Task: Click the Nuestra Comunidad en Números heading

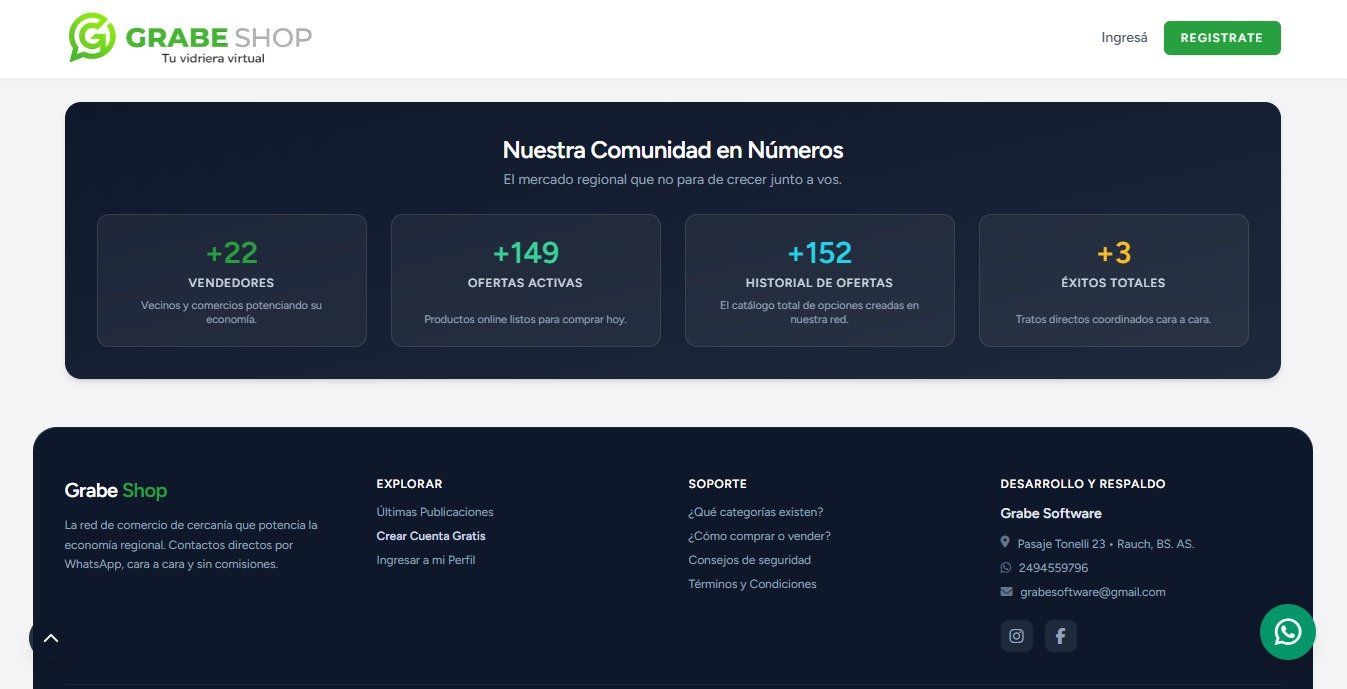Action: (x=673, y=150)
